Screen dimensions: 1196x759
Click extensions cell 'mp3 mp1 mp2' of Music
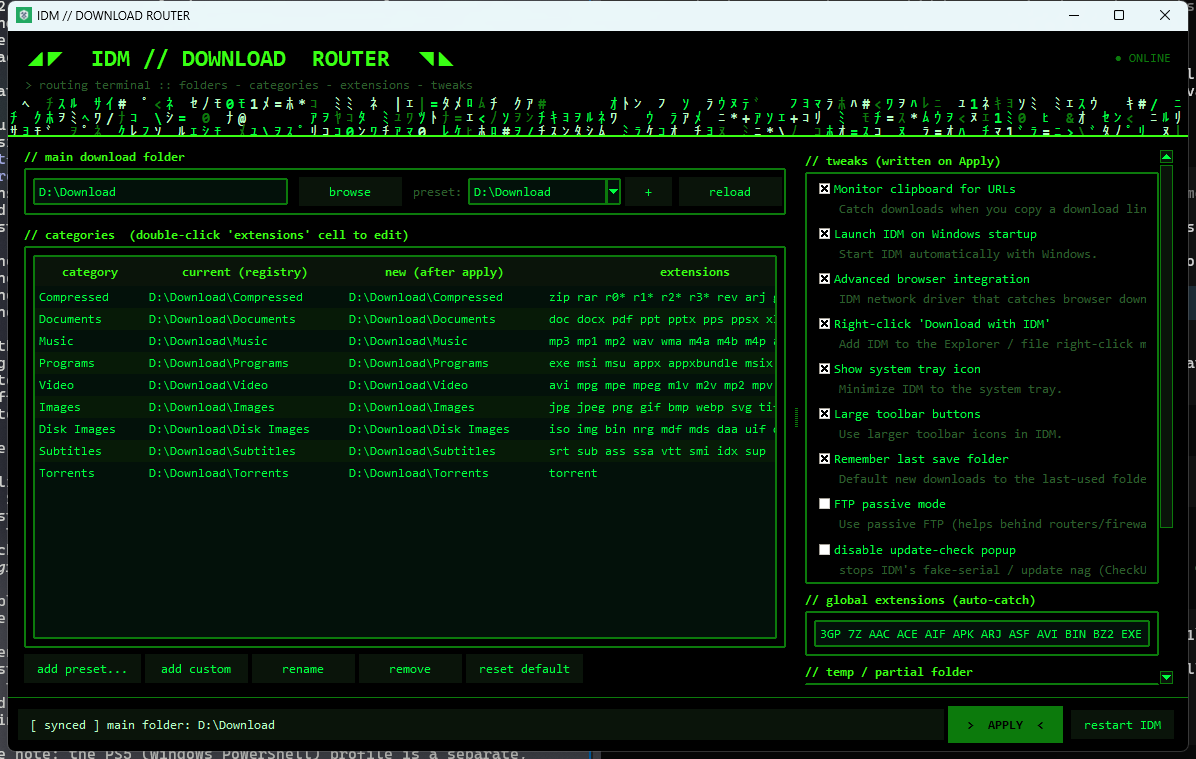661,341
